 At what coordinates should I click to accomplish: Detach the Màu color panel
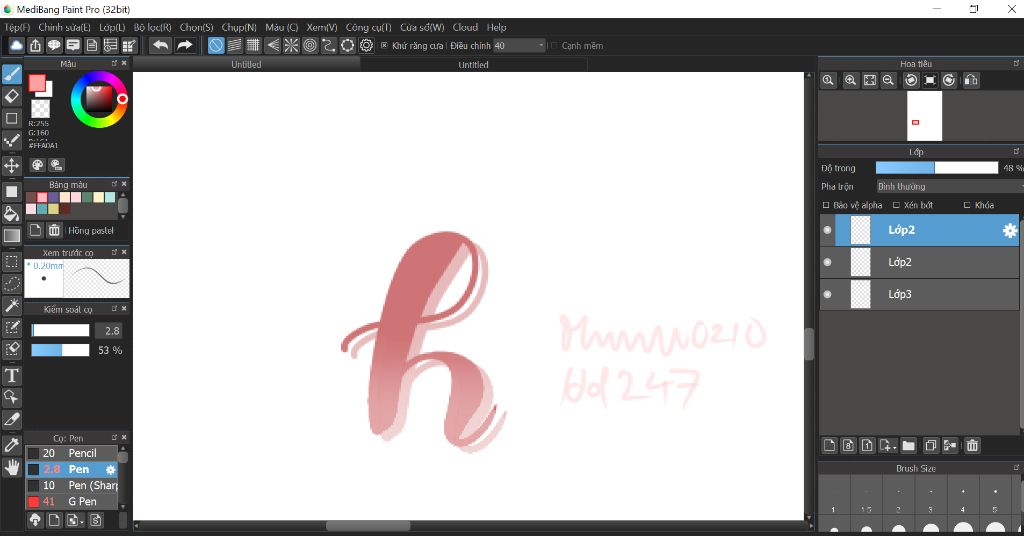click(114, 63)
